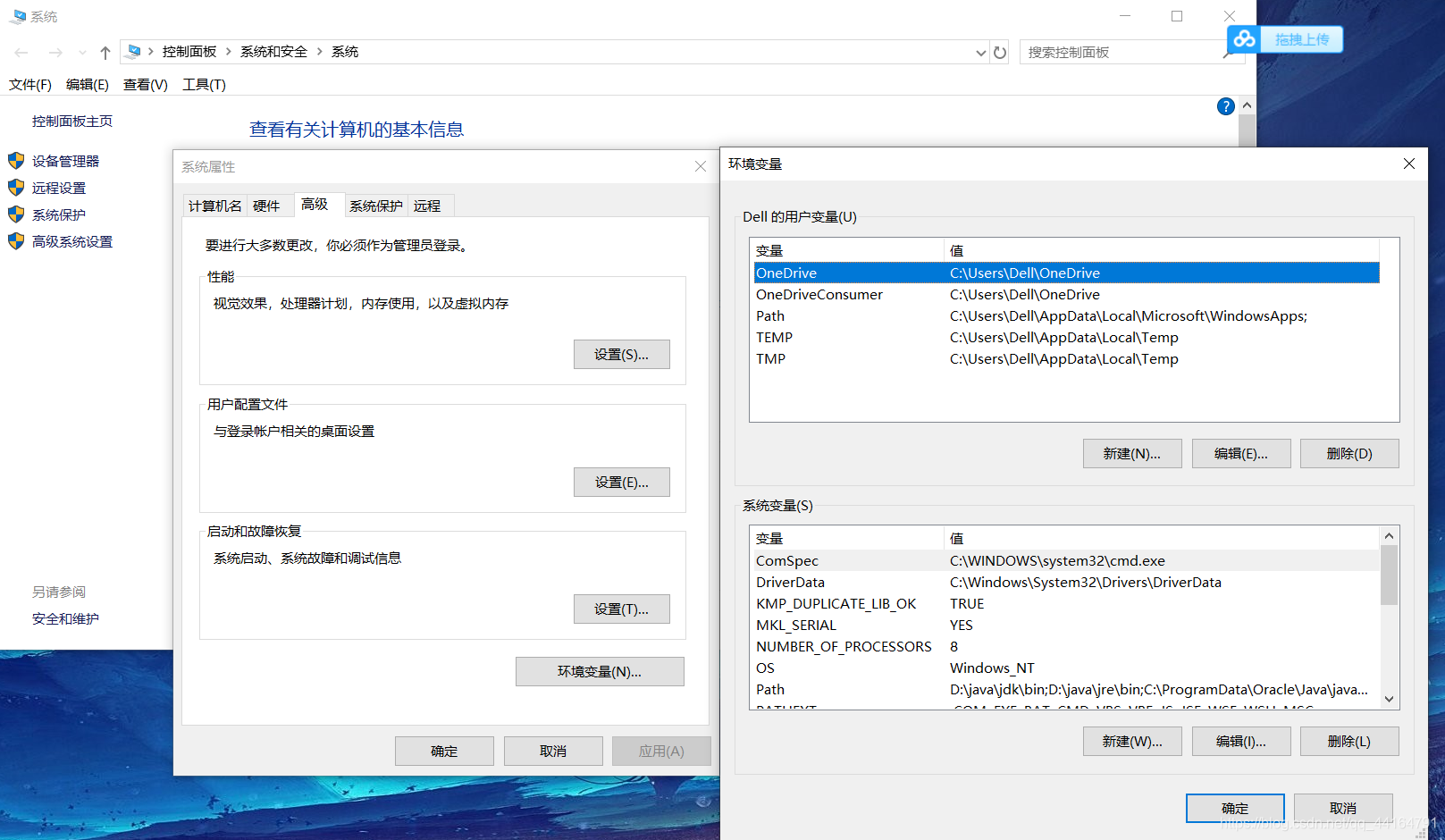1445x840 pixels.
Task: Open 远程设置 from the left sidebar
Action: (x=57, y=188)
